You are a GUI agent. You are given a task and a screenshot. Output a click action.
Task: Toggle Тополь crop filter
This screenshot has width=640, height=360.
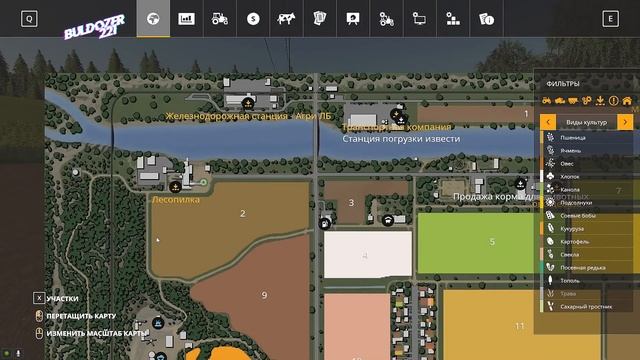tap(587, 281)
